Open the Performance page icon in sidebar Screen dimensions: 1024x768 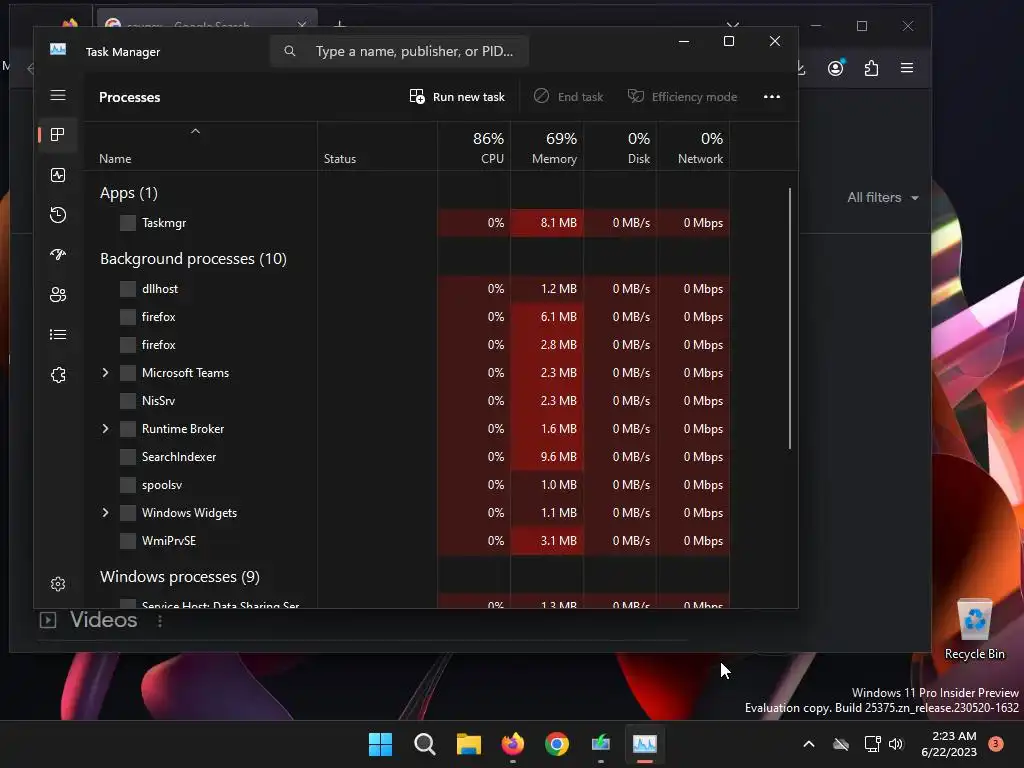58,175
